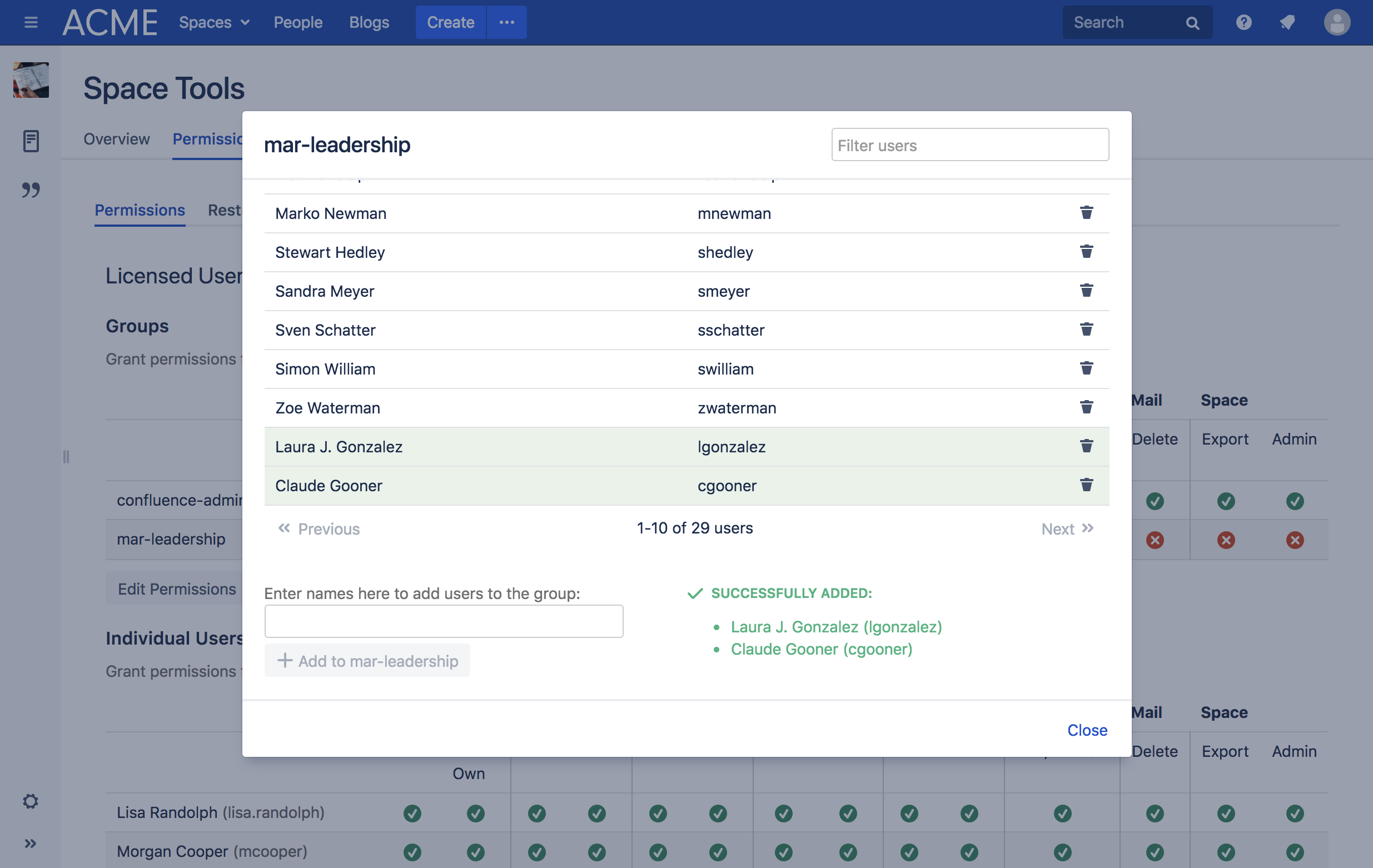Expand the Spaces dropdown menu
Image resolution: width=1373 pixels, height=868 pixels.
(214, 22)
